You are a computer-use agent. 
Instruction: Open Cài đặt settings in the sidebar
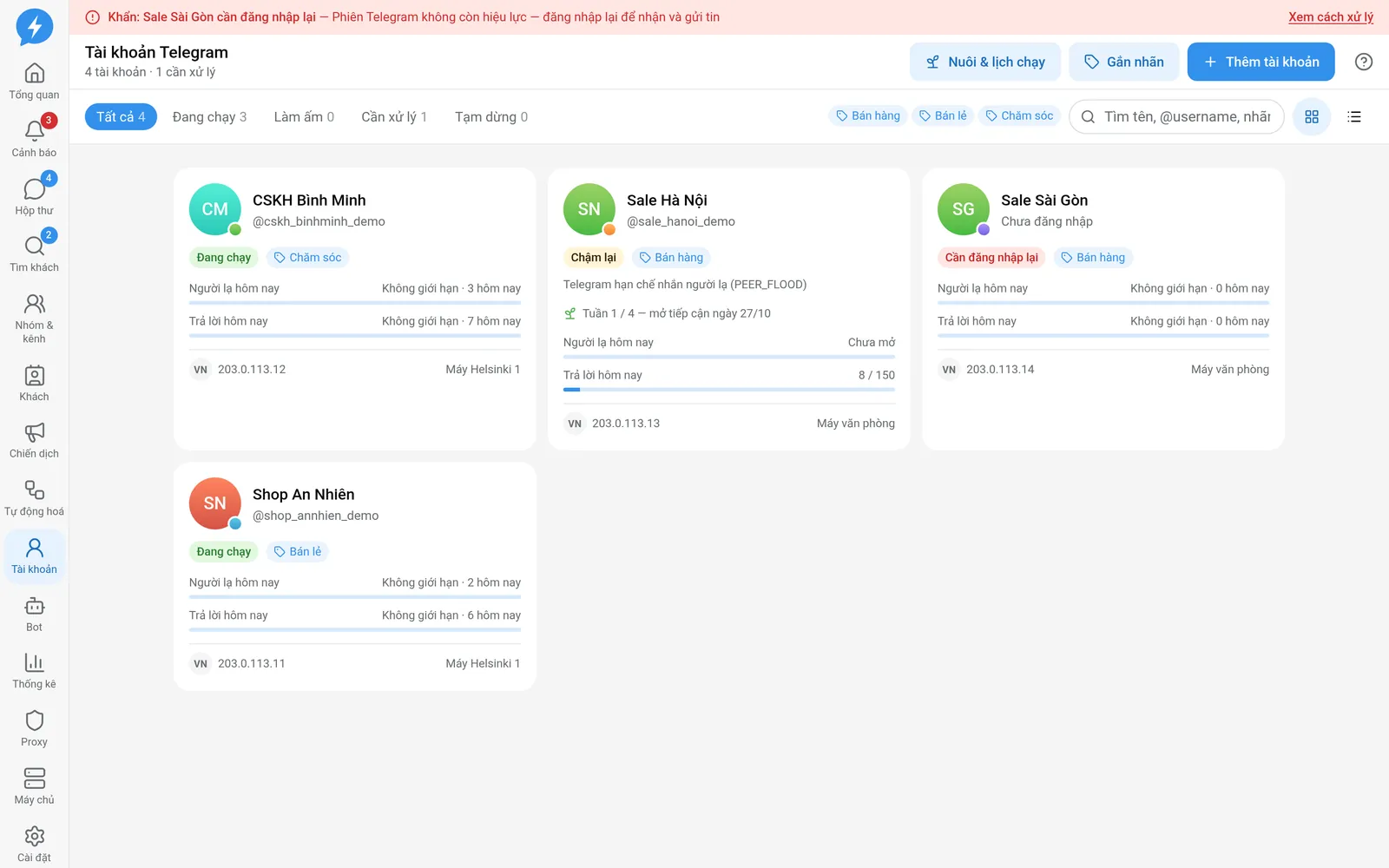(35, 845)
